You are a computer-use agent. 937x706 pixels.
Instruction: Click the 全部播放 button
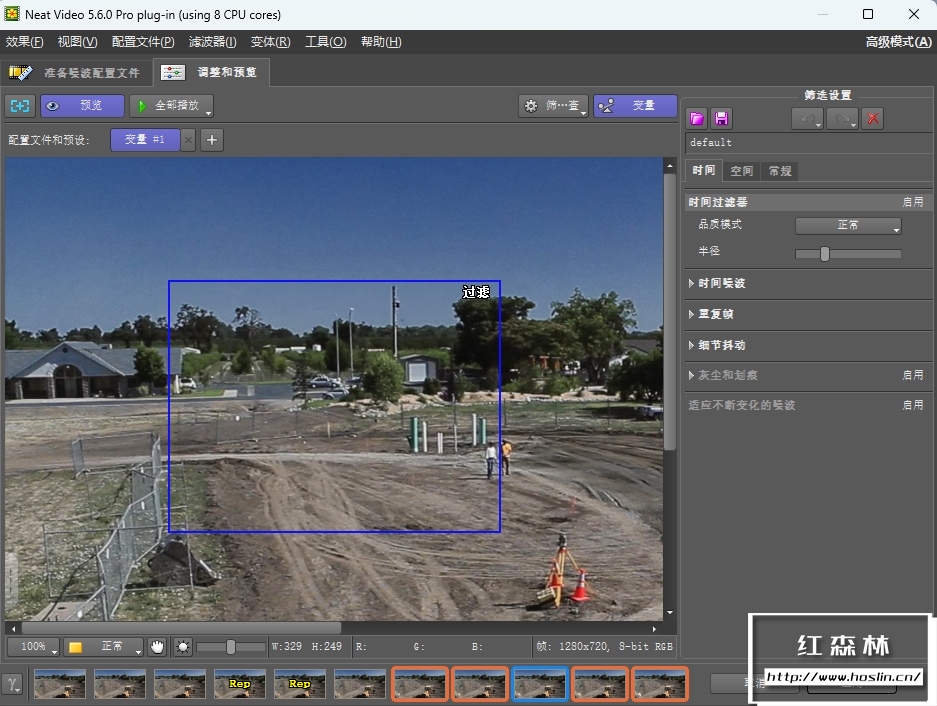(171, 106)
